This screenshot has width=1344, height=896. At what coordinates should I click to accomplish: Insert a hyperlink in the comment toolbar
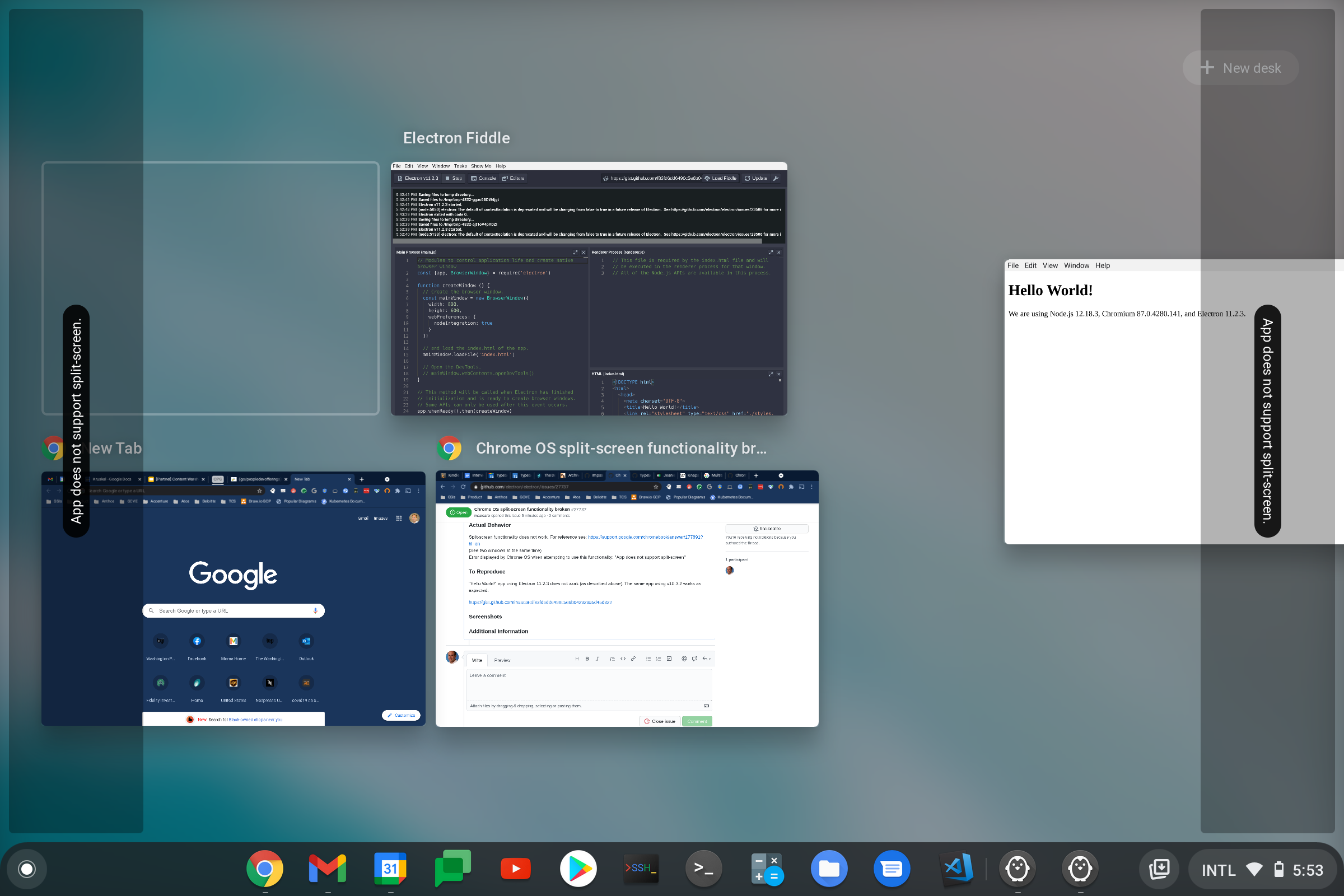pyautogui.click(x=634, y=659)
